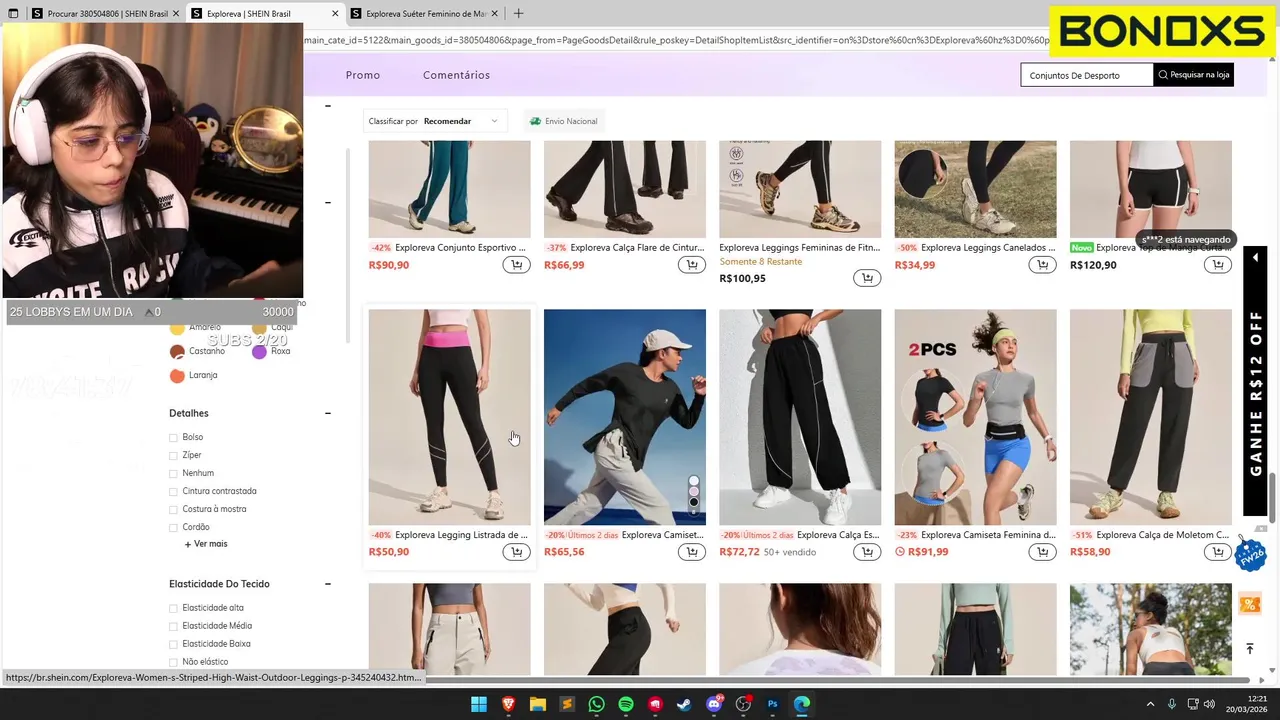Add Calça Flare R$66,99 to cart

click(x=691, y=265)
